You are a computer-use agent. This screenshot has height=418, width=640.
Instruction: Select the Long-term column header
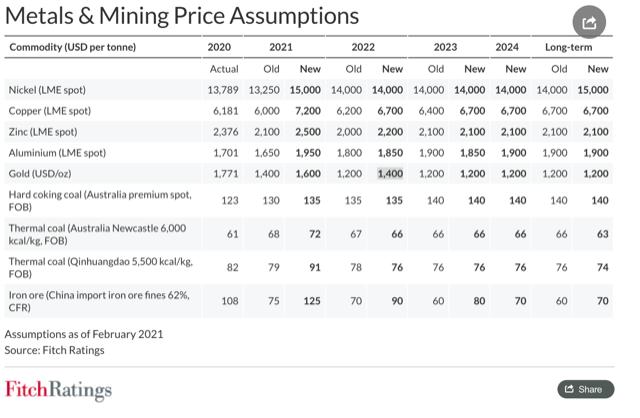569,47
